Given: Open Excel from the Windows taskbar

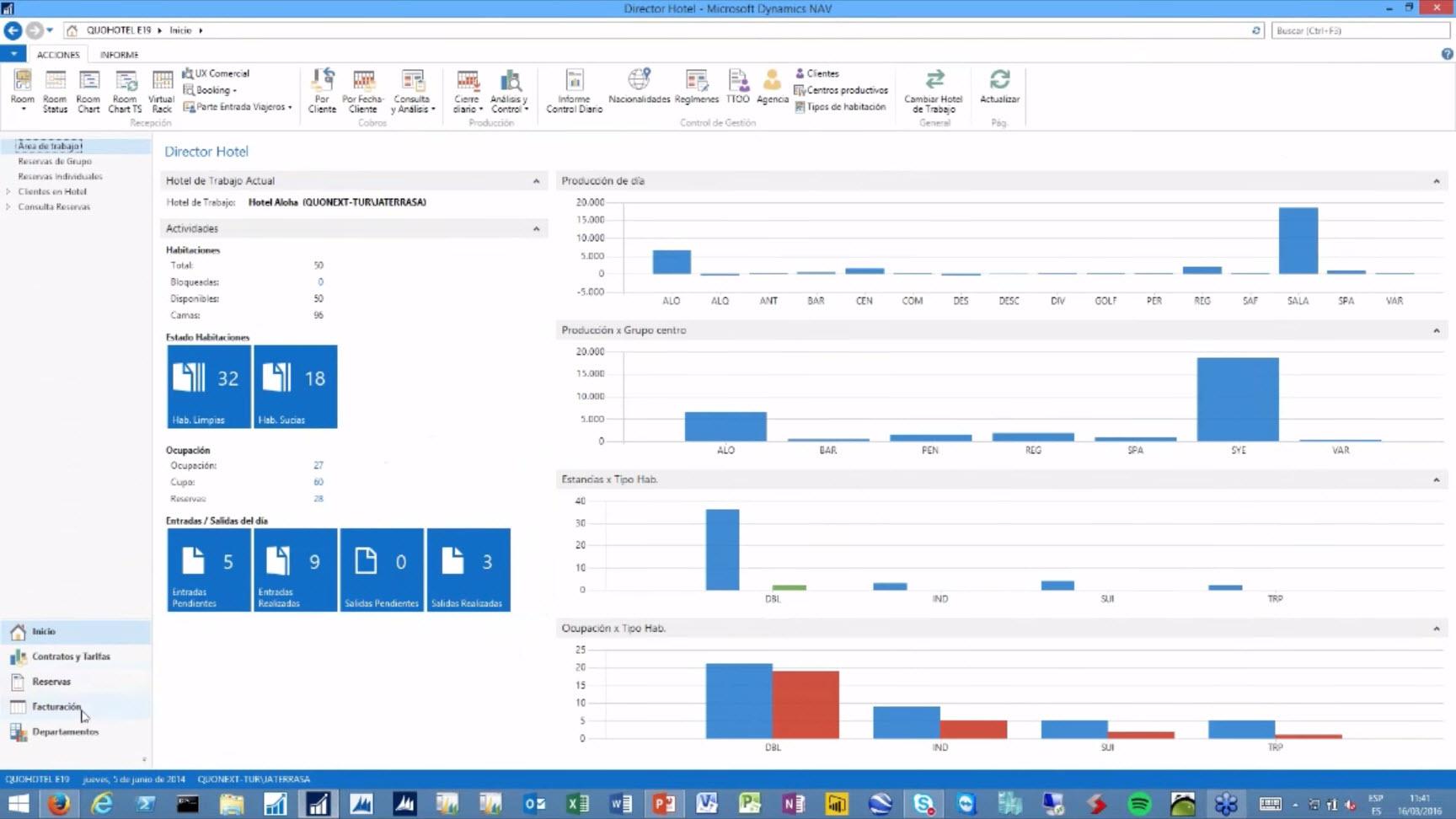Looking at the screenshot, I should coord(577,804).
